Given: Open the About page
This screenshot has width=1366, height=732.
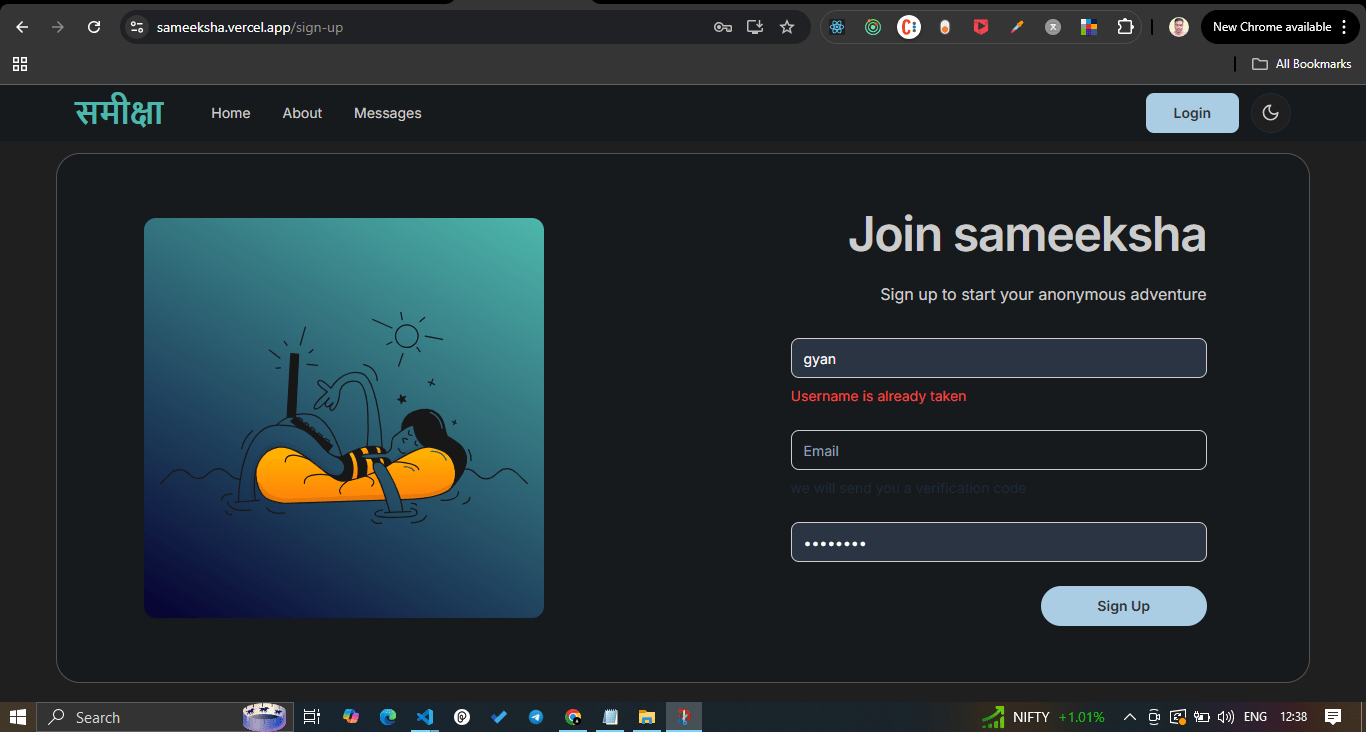Looking at the screenshot, I should point(302,113).
